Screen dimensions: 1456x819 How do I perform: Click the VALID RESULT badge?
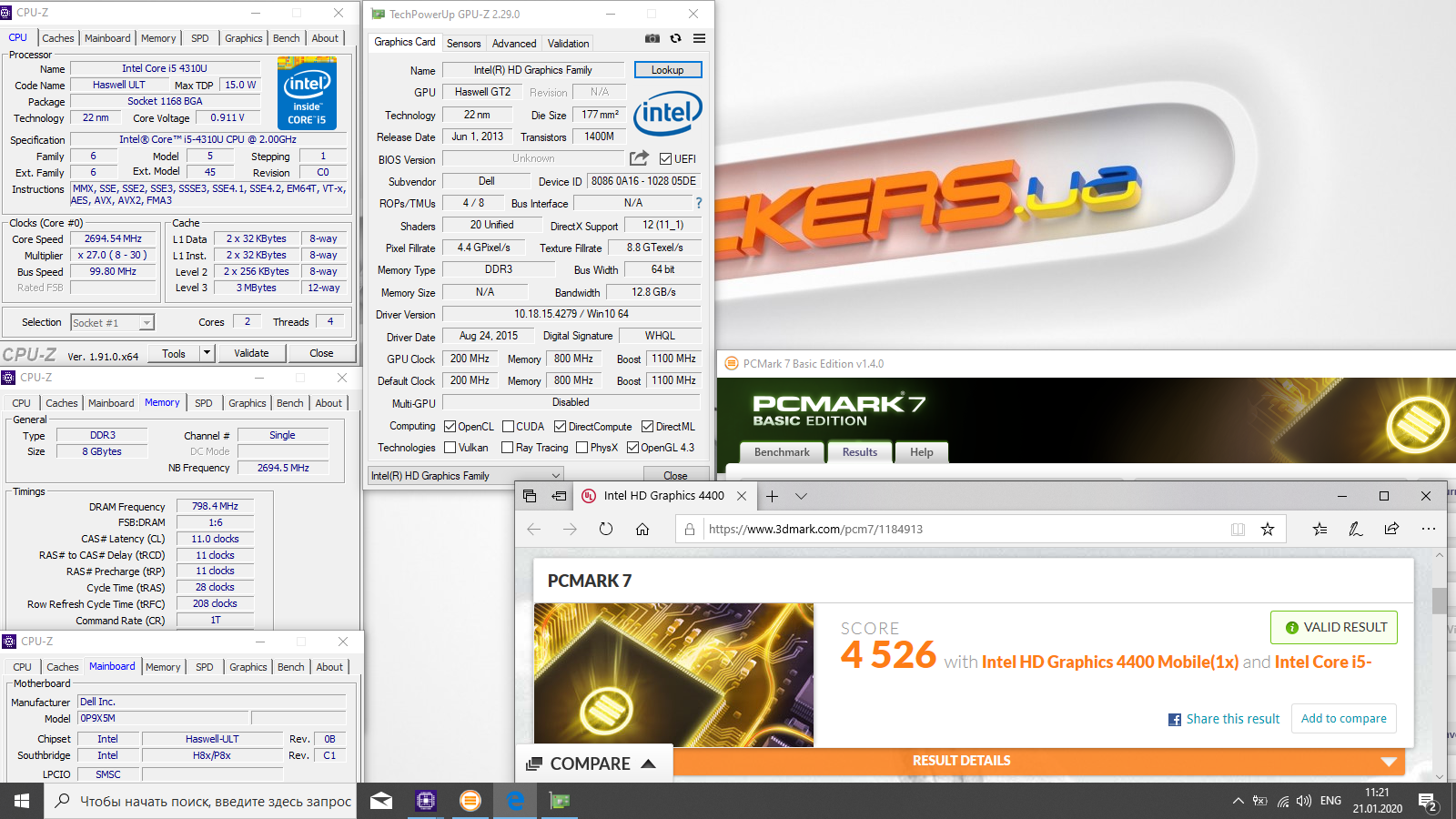click(1334, 627)
